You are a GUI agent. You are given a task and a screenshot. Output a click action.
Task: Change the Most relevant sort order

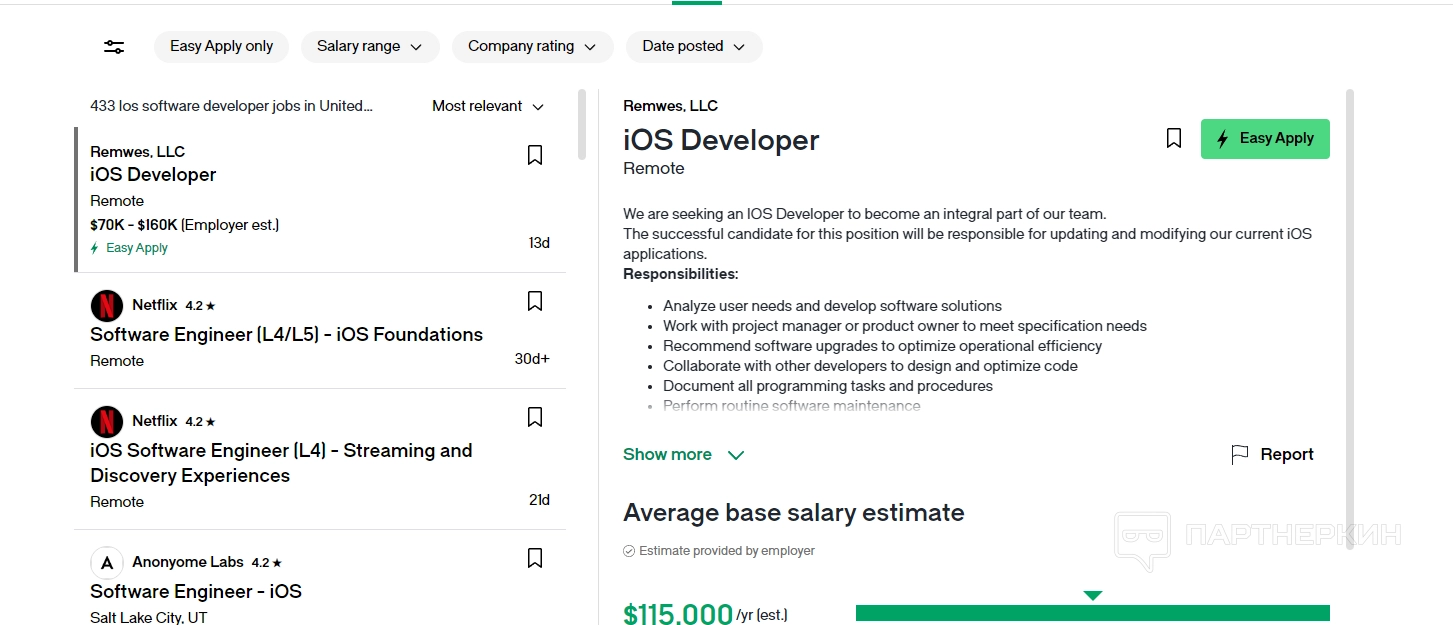click(x=488, y=106)
